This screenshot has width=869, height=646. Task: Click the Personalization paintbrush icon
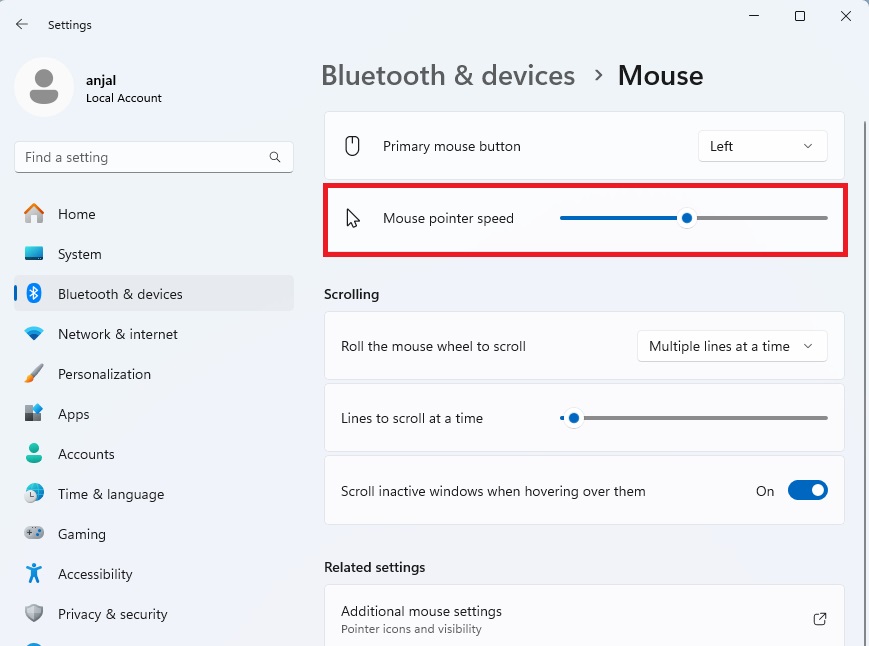pyautogui.click(x=34, y=374)
